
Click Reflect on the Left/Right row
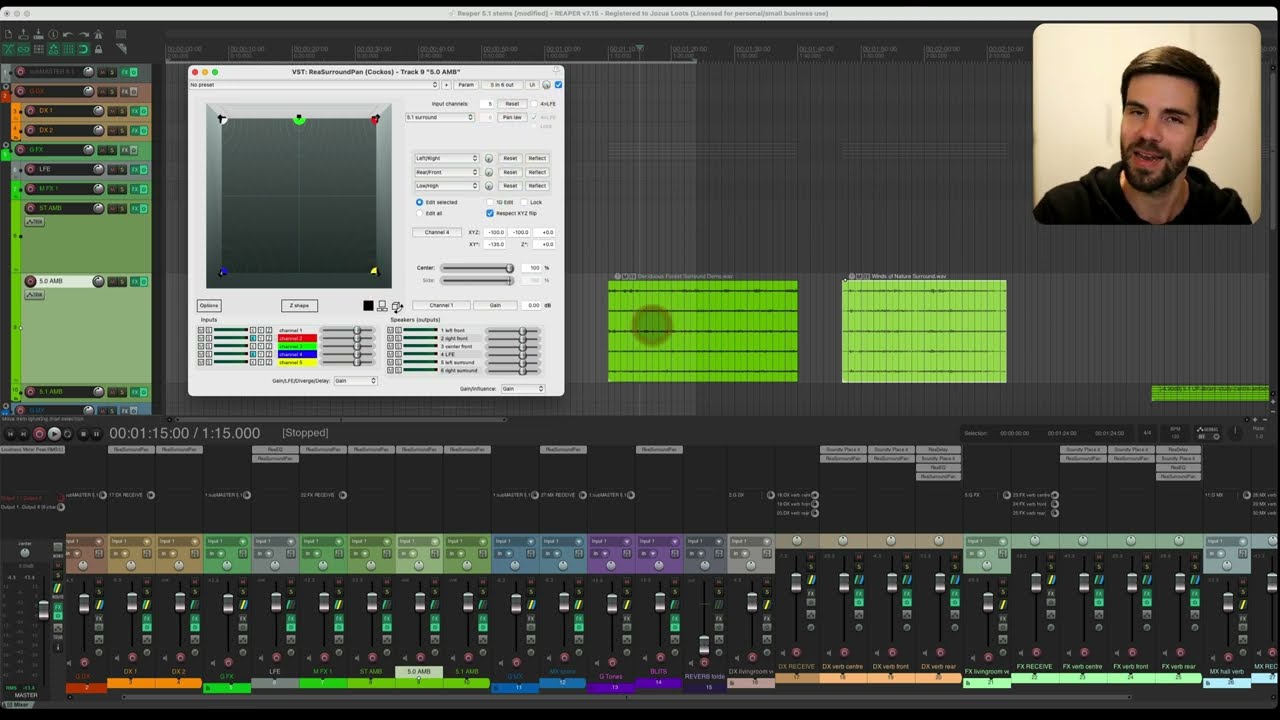pyautogui.click(x=537, y=158)
